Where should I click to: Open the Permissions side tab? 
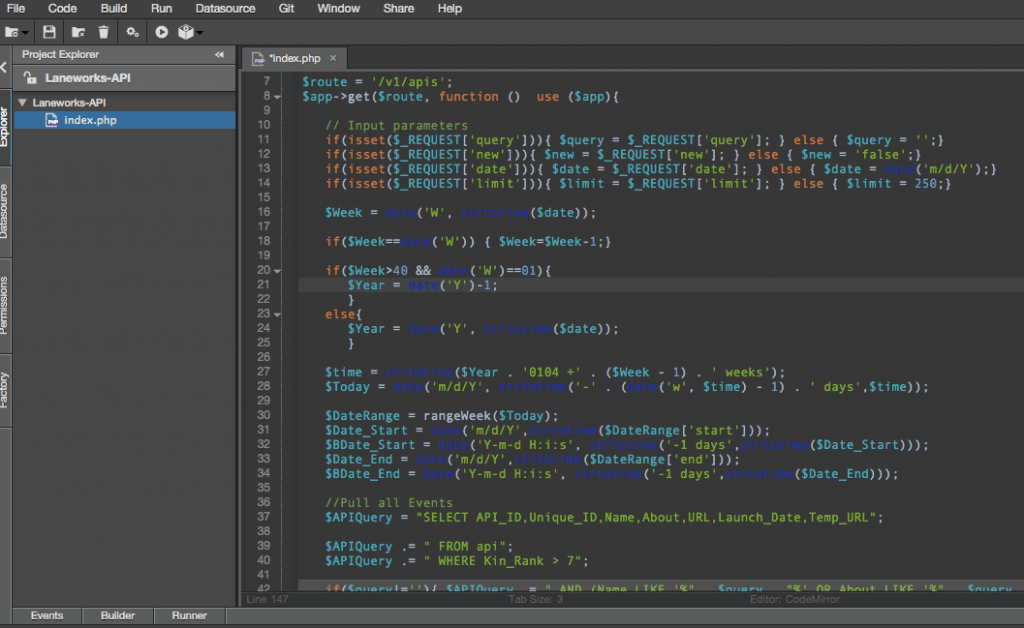pyautogui.click(x=5, y=307)
